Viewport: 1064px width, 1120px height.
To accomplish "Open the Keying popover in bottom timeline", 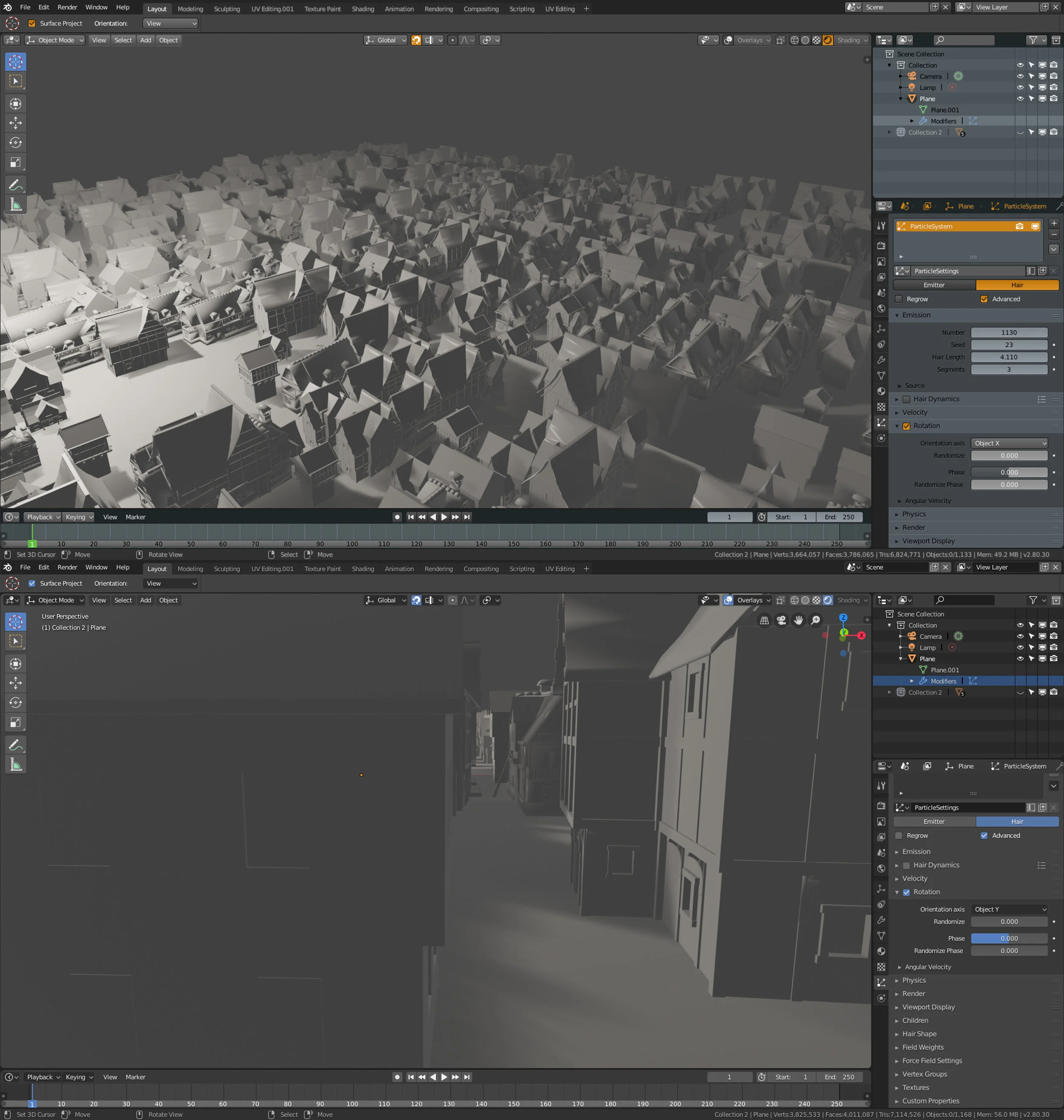I will 78,1077.
